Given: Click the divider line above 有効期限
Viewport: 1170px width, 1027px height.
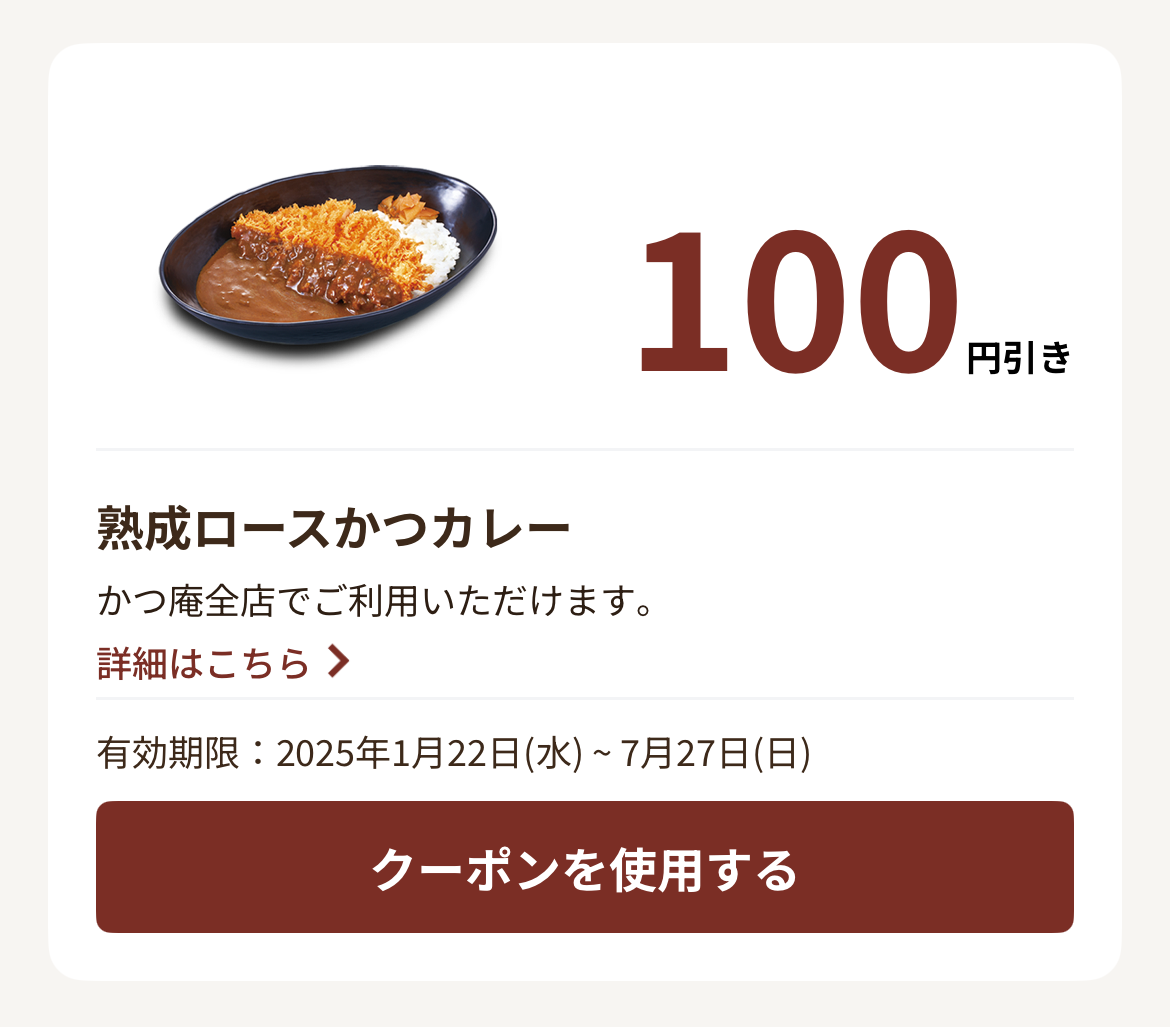Looking at the screenshot, I should pos(584,699).
